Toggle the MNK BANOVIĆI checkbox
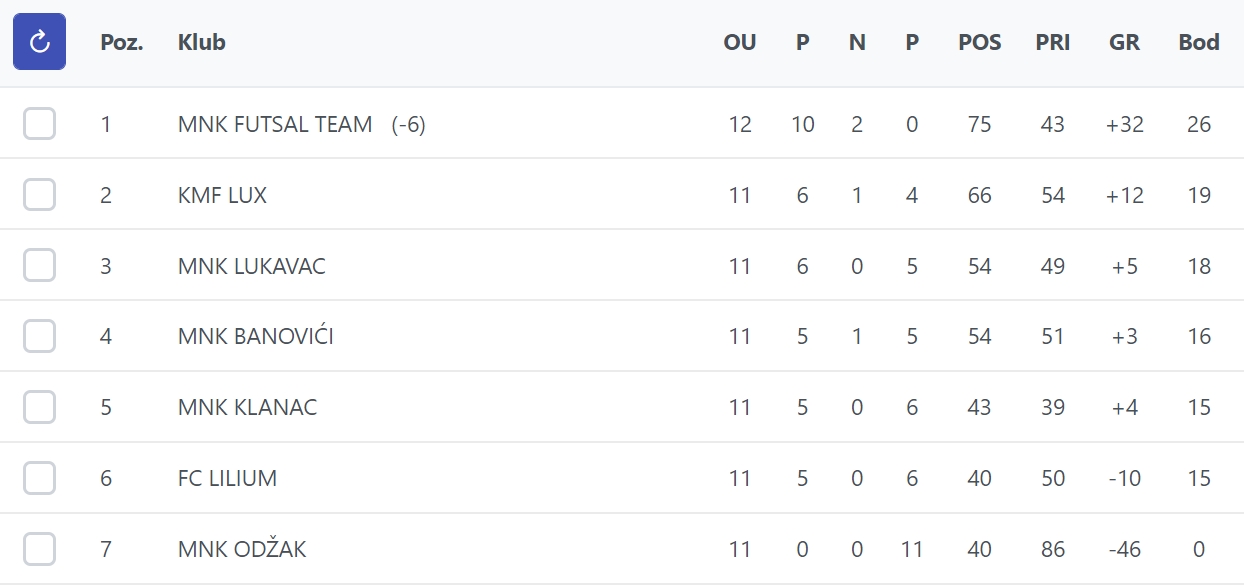Viewport: 1244px width, 585px height. [x=39, y=336]
